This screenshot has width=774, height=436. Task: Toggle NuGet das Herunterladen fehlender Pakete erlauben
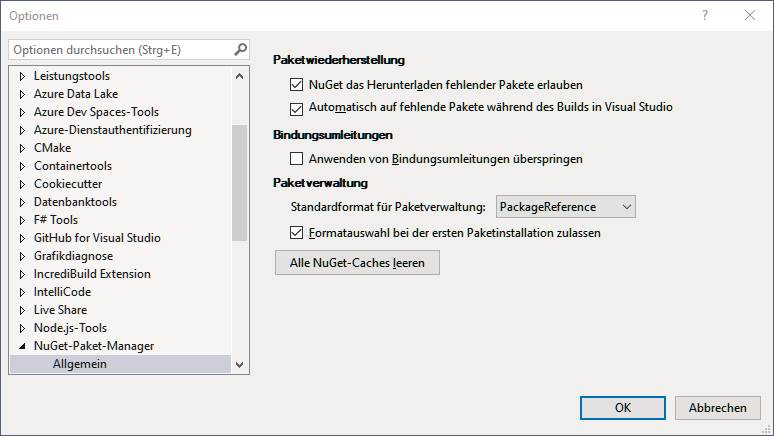pos(296,85)
